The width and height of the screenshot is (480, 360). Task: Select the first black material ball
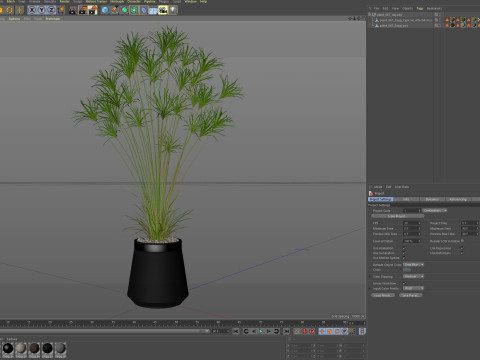(x=8, y=348)
